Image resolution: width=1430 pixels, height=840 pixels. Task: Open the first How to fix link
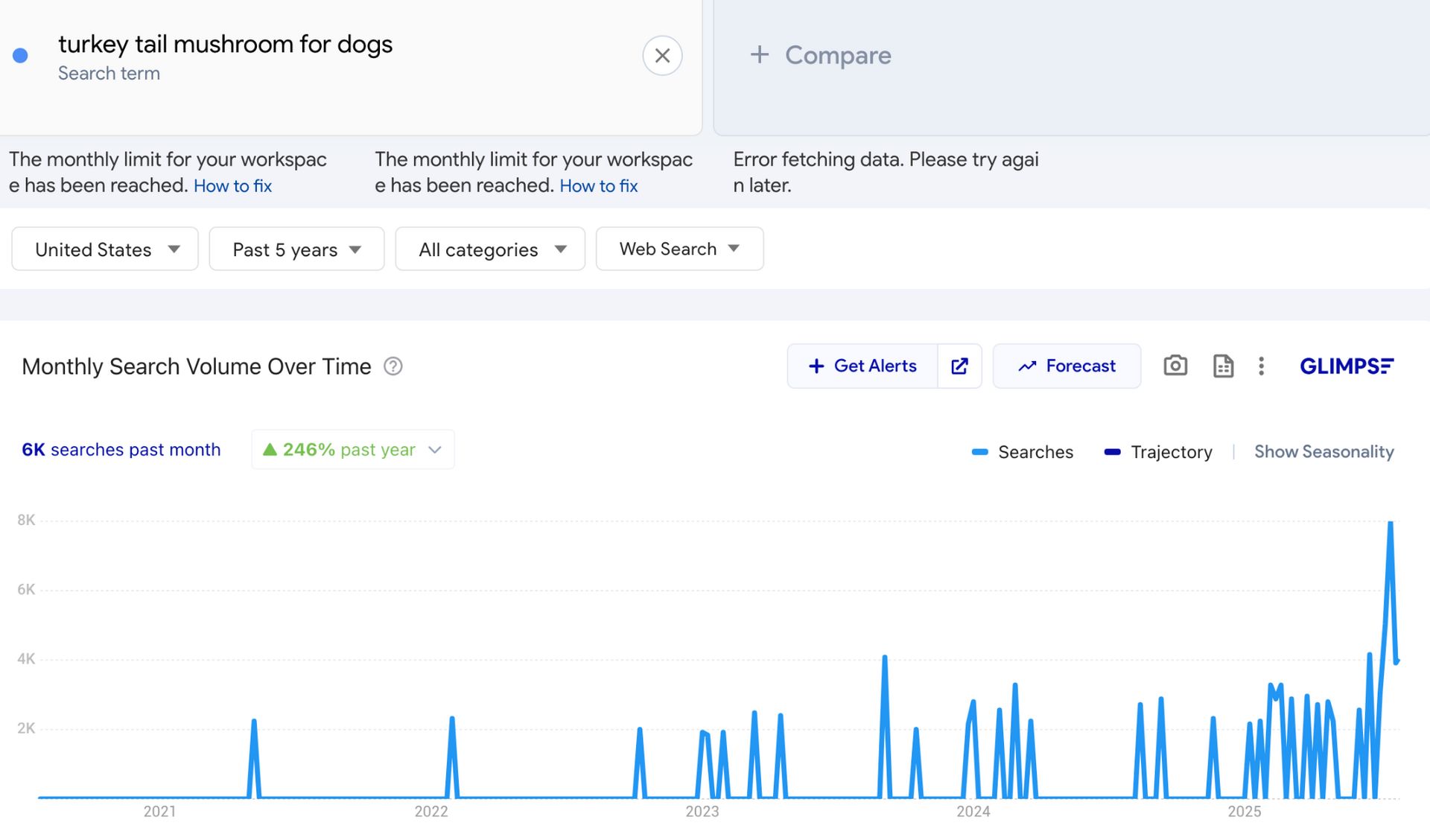pos(232,186)
